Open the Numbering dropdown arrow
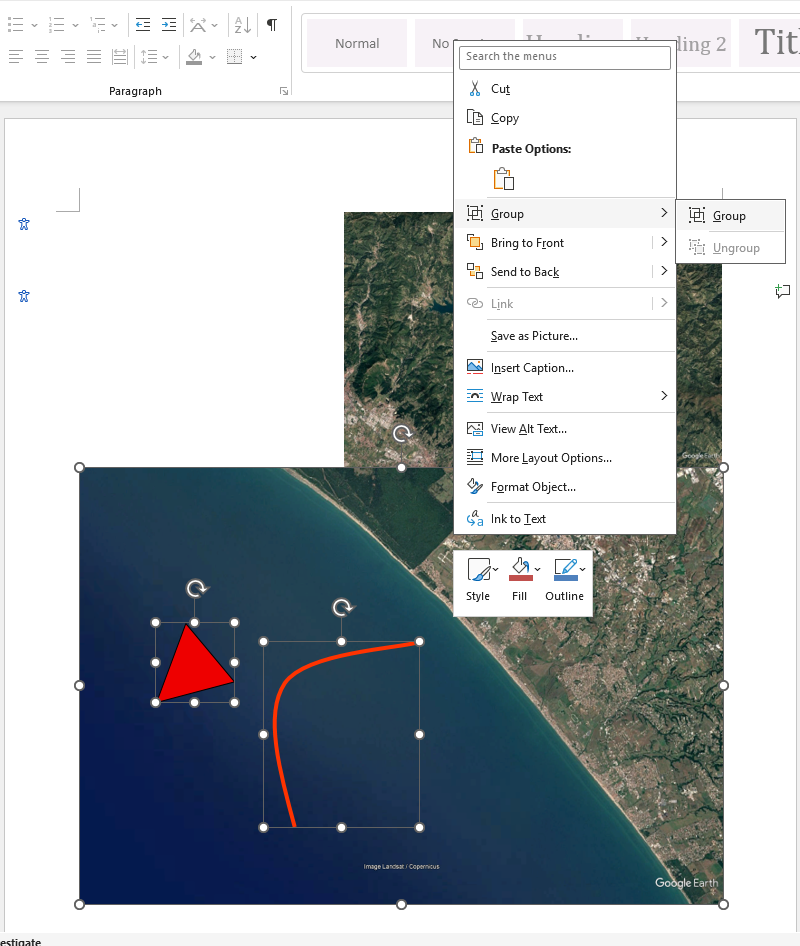This screenshot has height=946, width=800. 75,25
